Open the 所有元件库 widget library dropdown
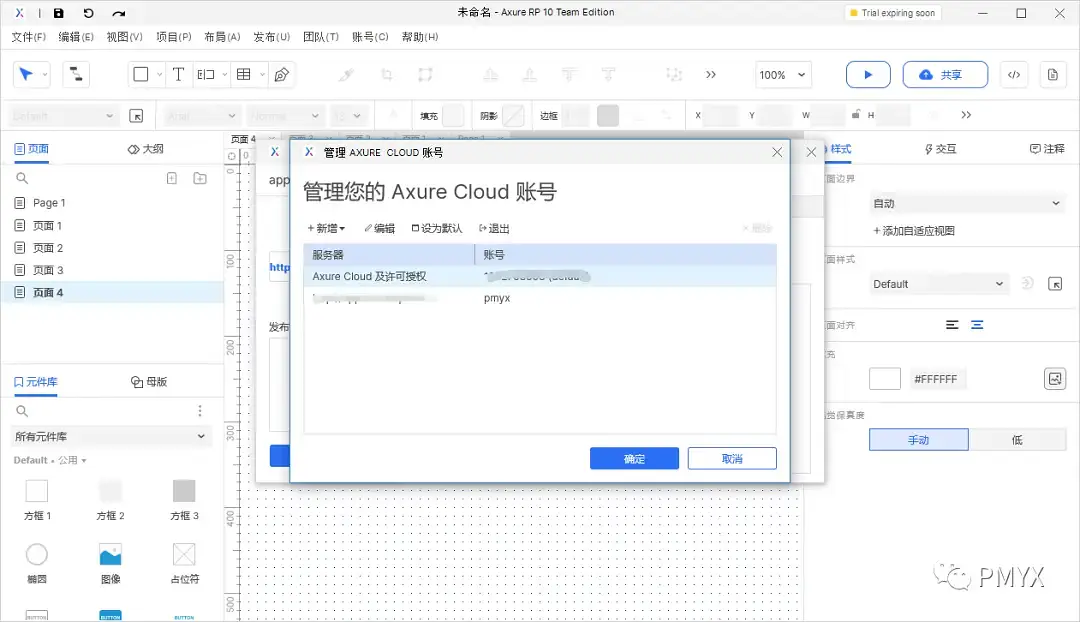This screenshot has width=1080, height=622. 110,437
